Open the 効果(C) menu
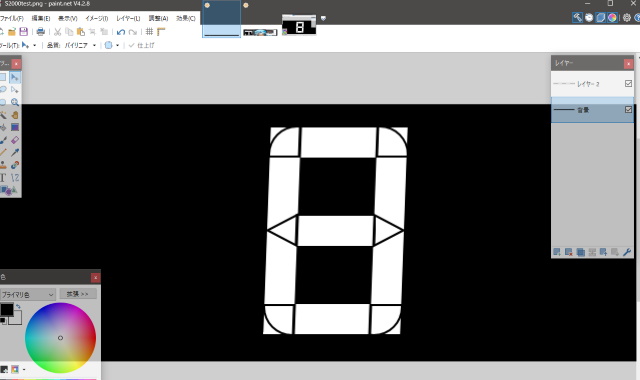The width and height of the screenshot is (640, 380). [186, 18]
